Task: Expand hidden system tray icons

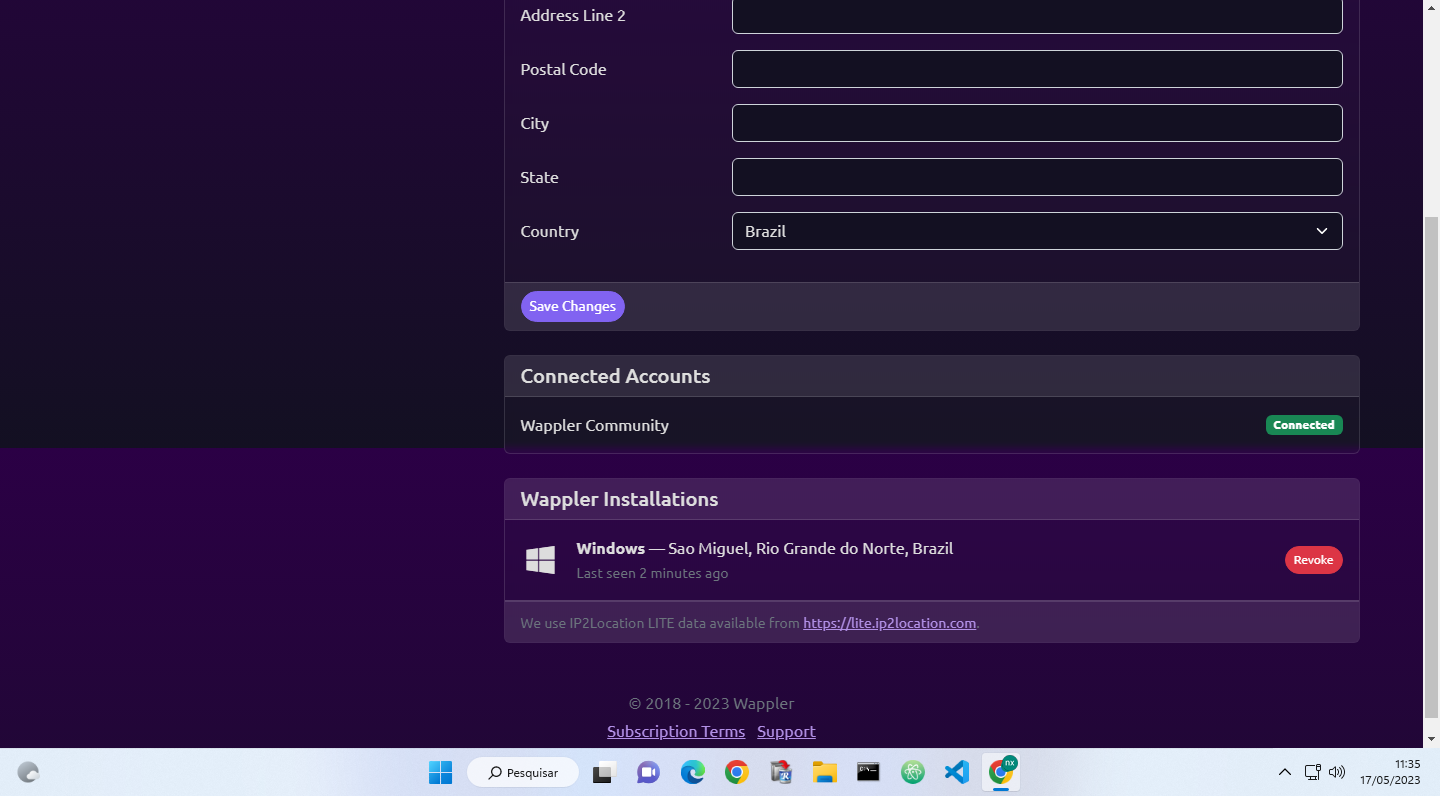Action: (1284, 771)
